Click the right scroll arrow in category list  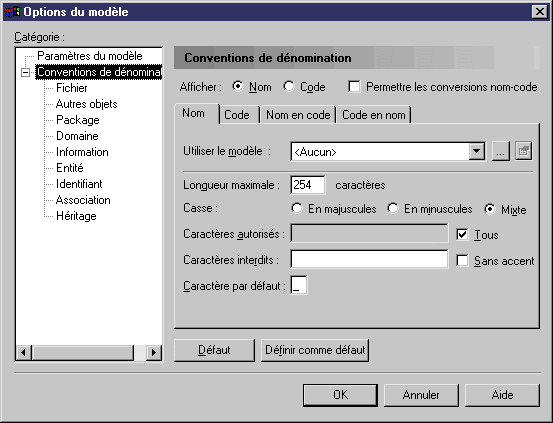(x=154, y=352)
